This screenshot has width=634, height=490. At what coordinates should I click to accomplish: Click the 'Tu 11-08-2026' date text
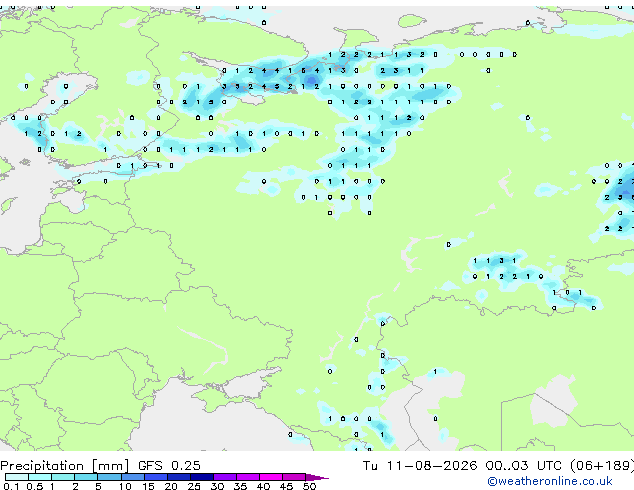point(420,466)
